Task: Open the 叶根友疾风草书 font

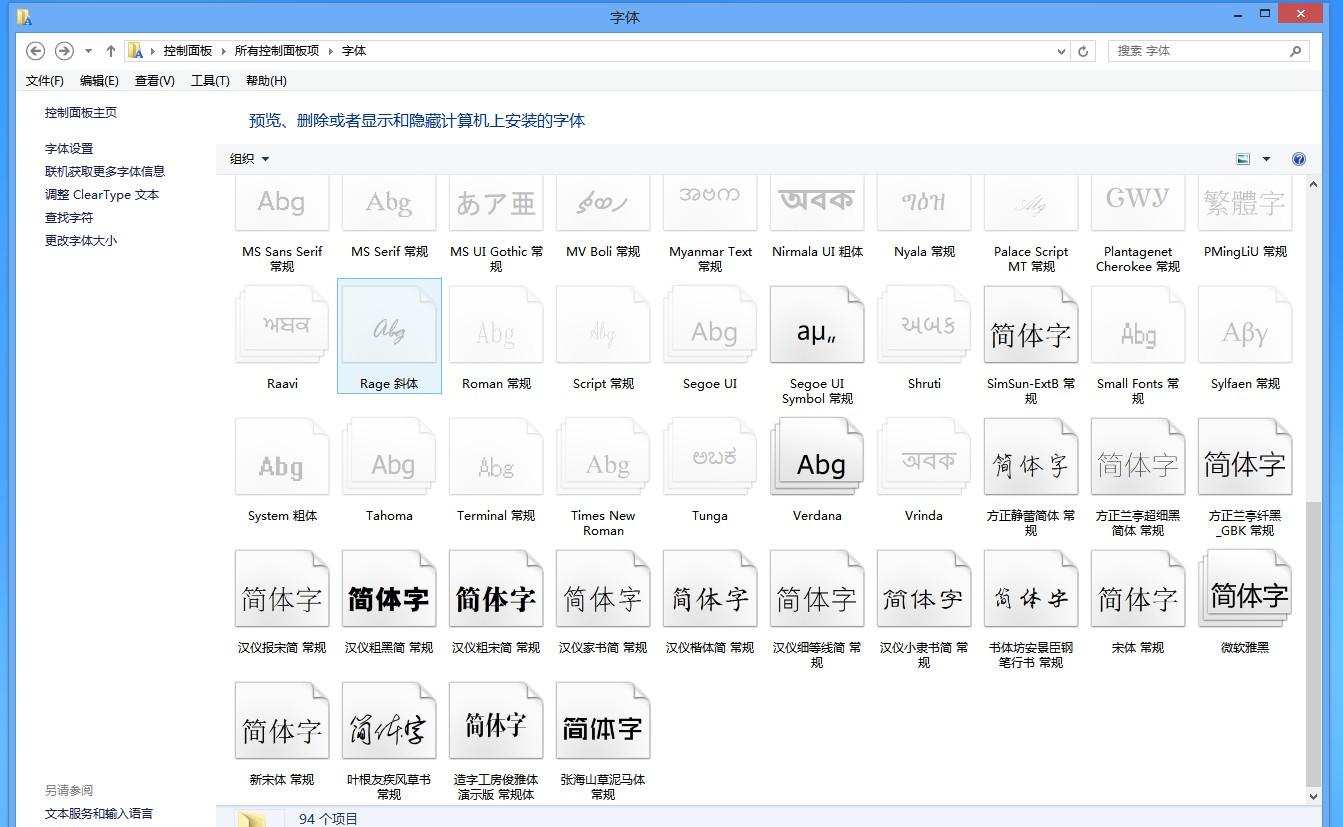Action: 389,720
